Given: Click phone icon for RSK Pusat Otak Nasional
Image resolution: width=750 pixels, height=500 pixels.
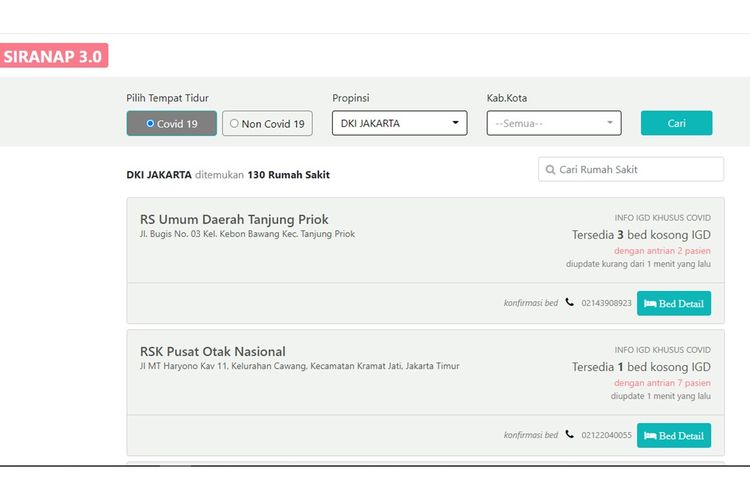Looking at the screenshot, I should [570, 435].
